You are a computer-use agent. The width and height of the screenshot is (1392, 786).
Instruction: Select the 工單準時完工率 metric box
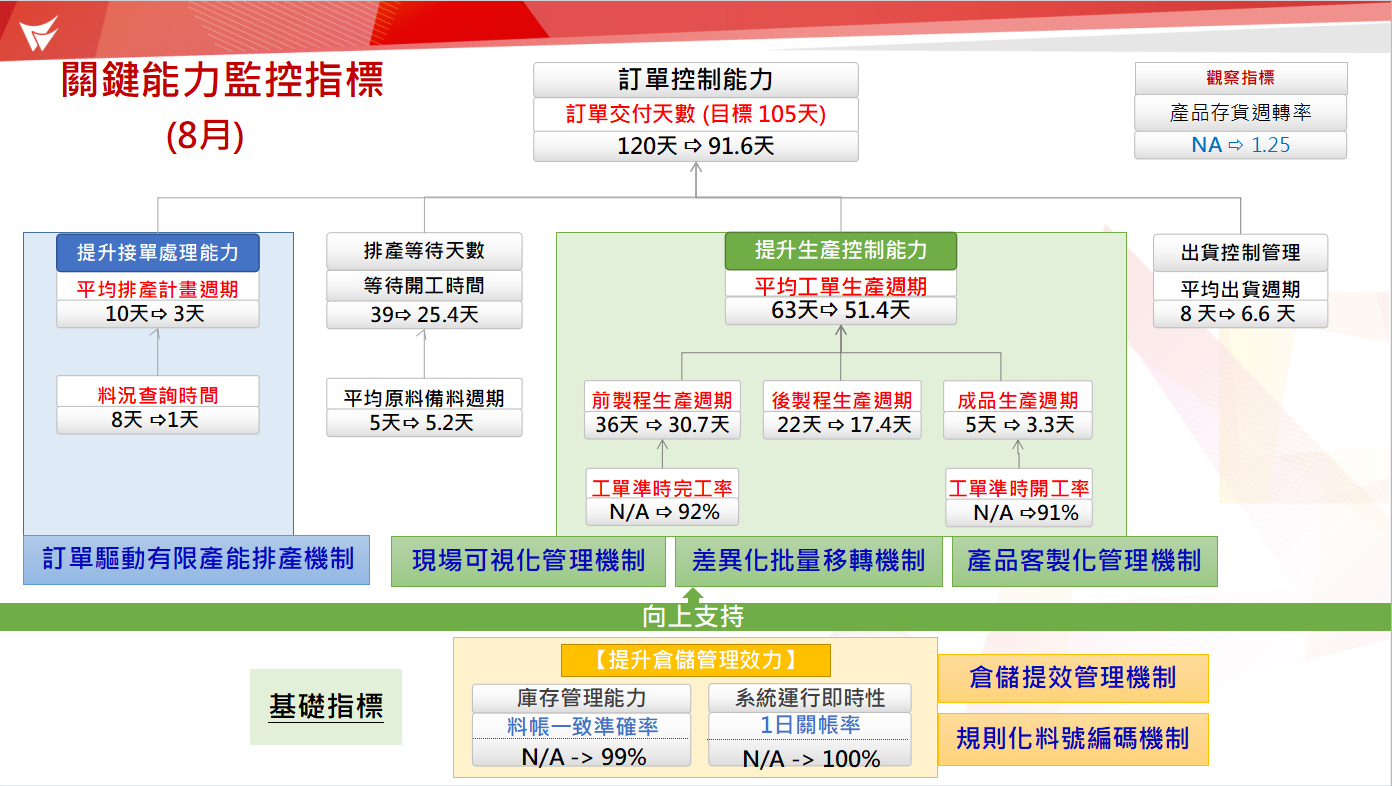[662, 489]
